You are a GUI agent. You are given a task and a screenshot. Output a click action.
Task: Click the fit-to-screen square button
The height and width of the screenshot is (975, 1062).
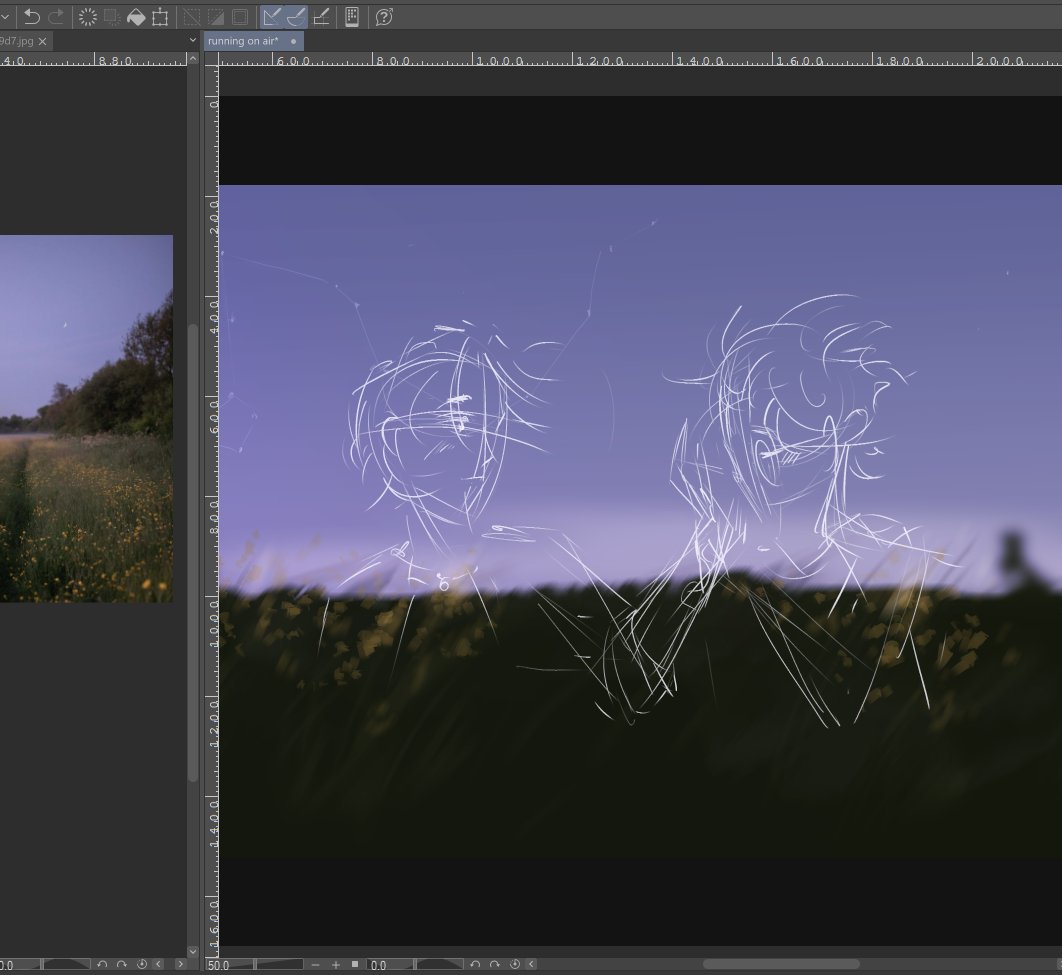coord(355,964)
